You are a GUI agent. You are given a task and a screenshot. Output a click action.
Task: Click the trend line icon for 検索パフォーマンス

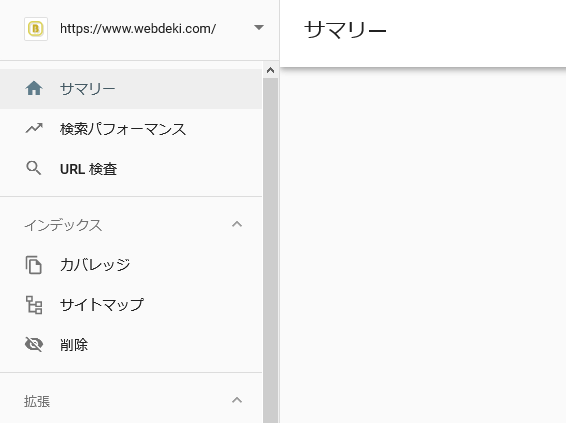[x=34, y=128]
